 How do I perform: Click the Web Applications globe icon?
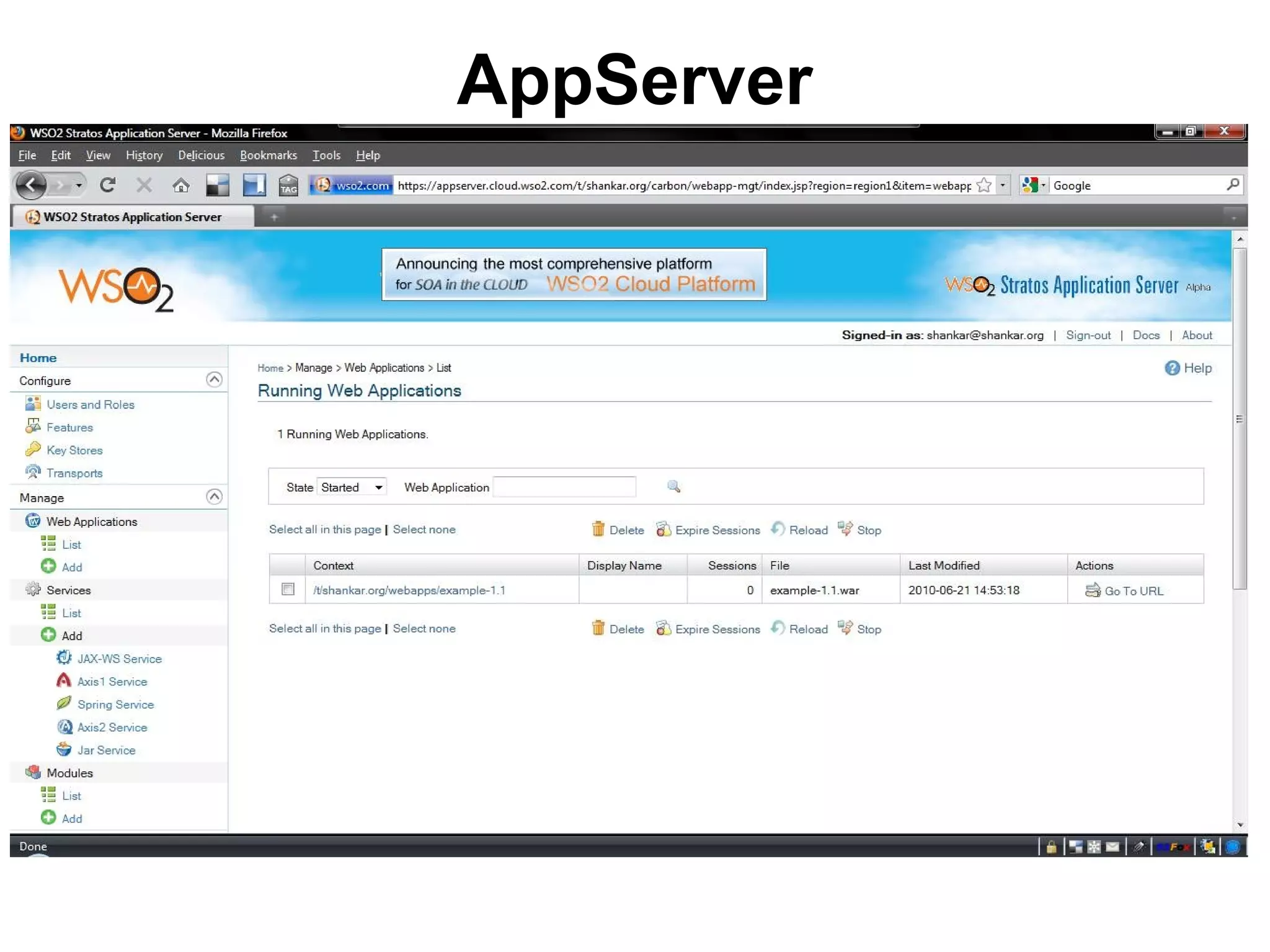(33, 521)
